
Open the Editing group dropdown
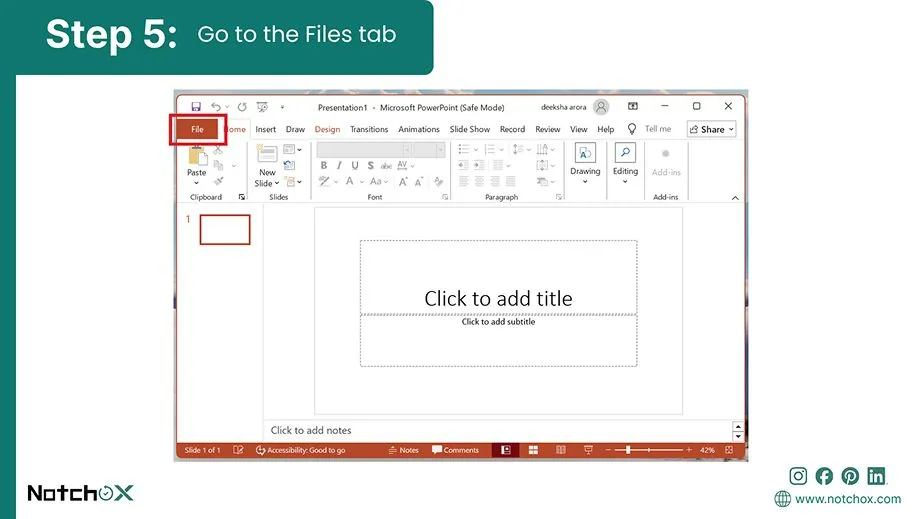click(x=625, y=164)
